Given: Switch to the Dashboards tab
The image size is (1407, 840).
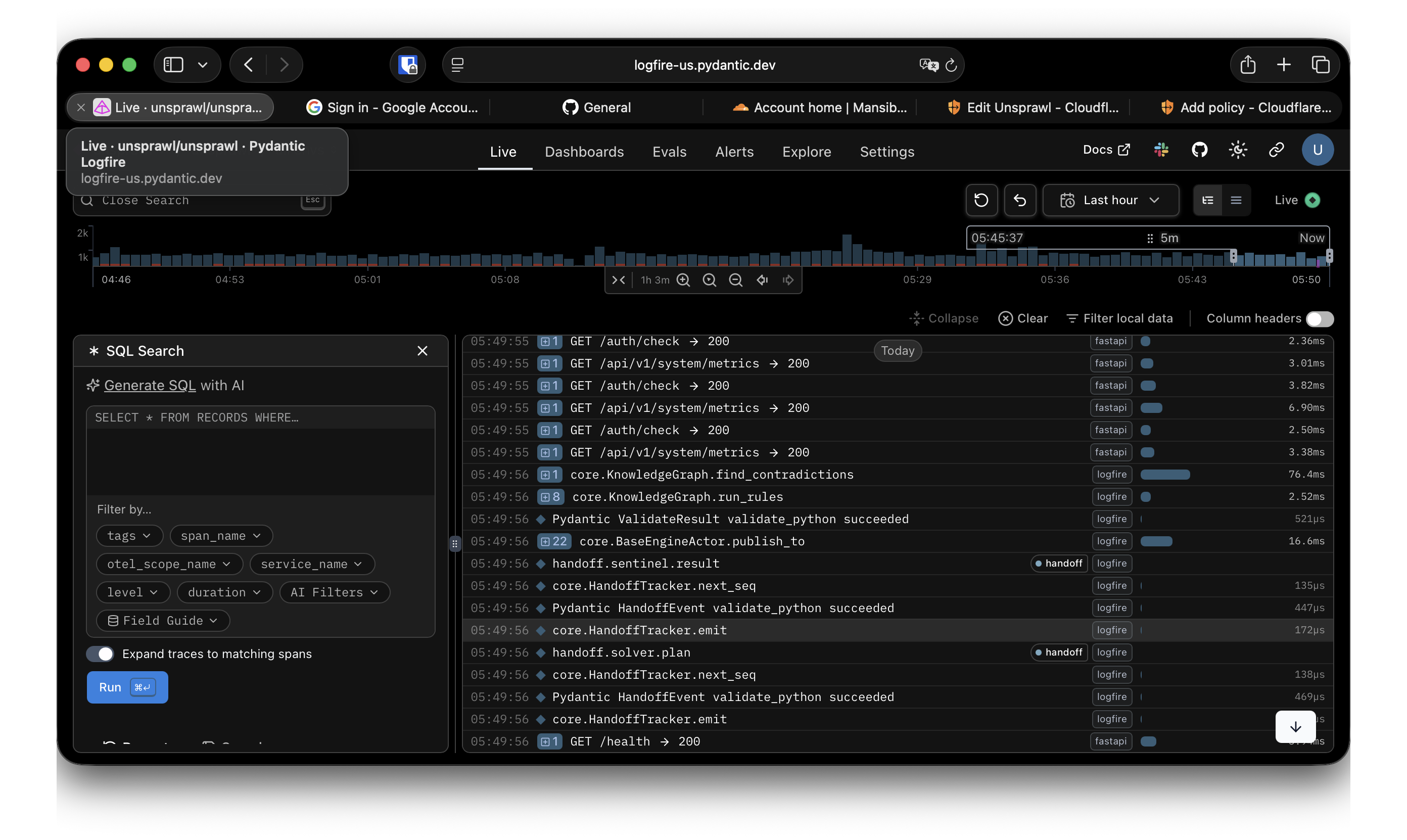Looking at the screenshot, I should 584,152.
